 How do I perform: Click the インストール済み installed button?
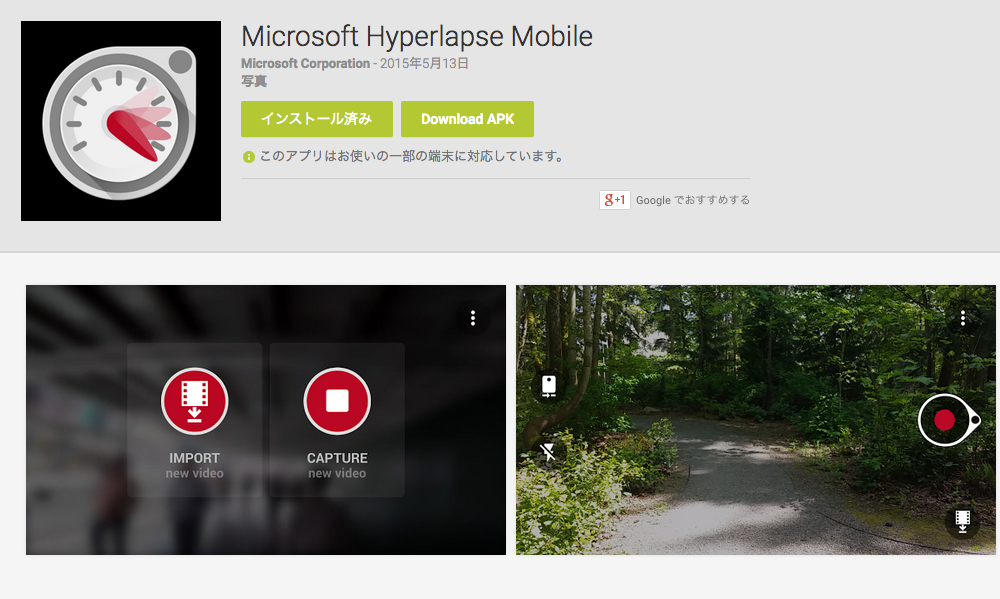(316, 119)
